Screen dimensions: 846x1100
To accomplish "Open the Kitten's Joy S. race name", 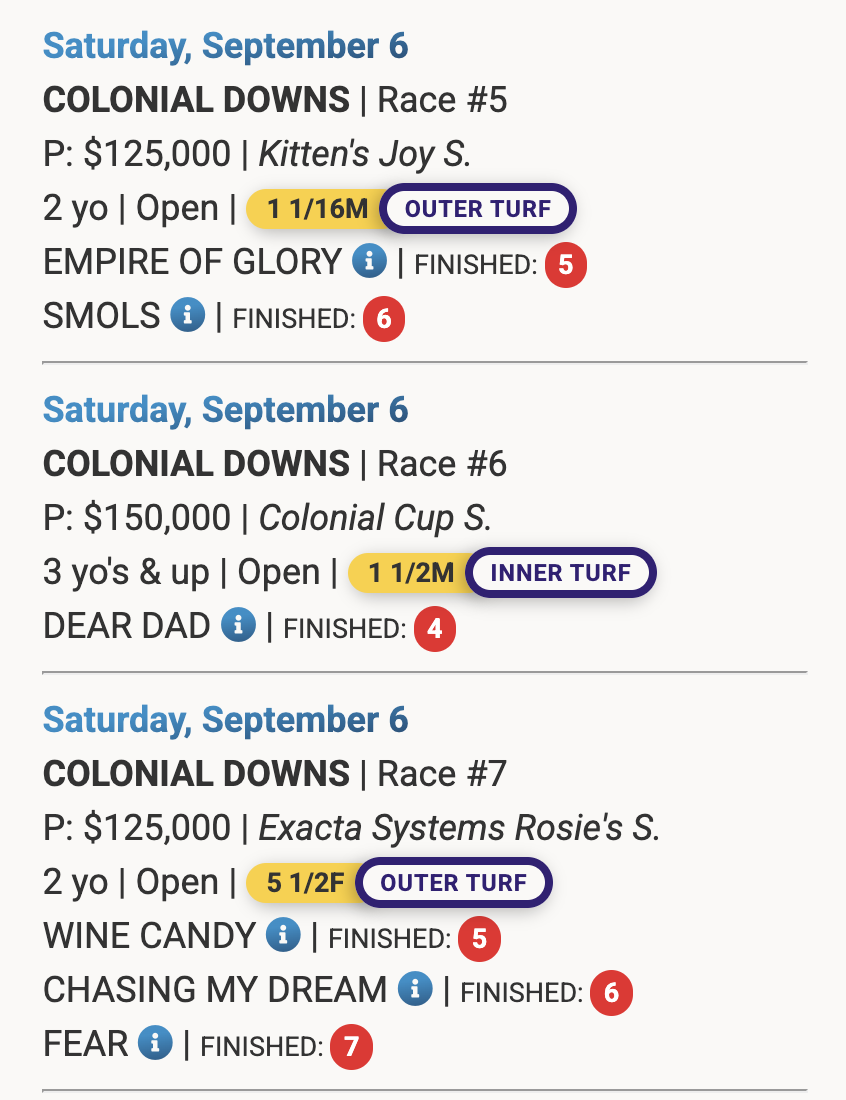I will (365, 154).
